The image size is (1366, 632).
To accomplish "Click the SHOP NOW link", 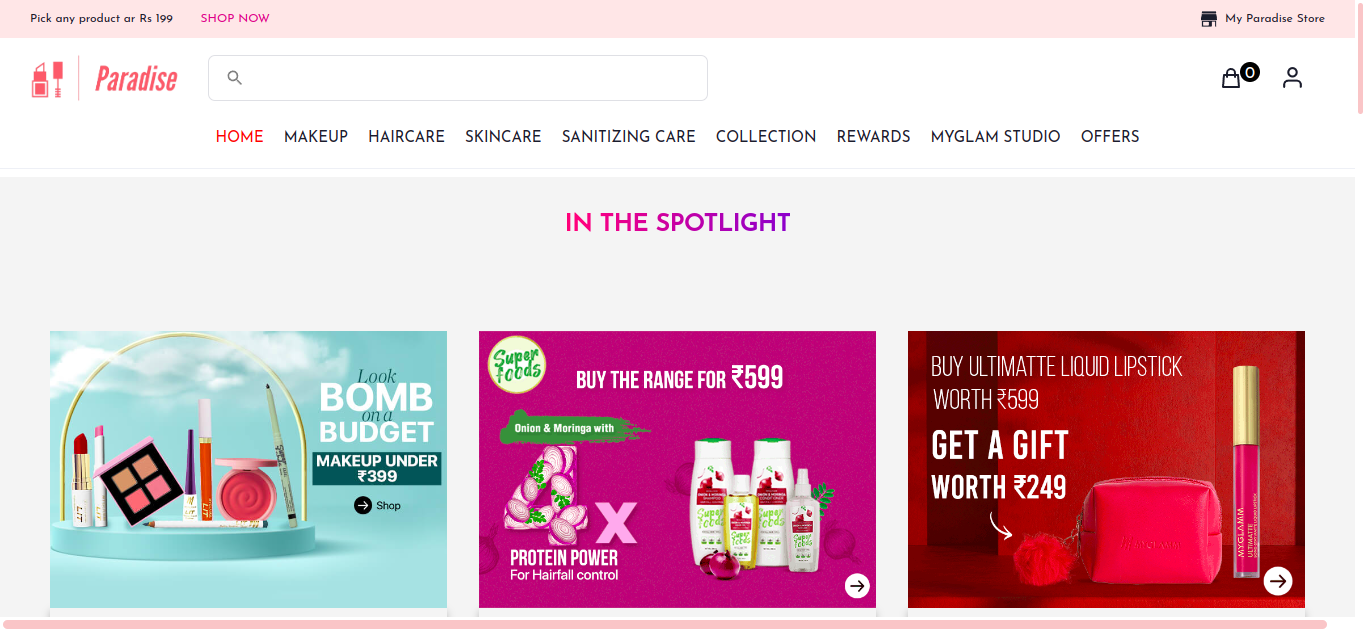I will 235,18.
